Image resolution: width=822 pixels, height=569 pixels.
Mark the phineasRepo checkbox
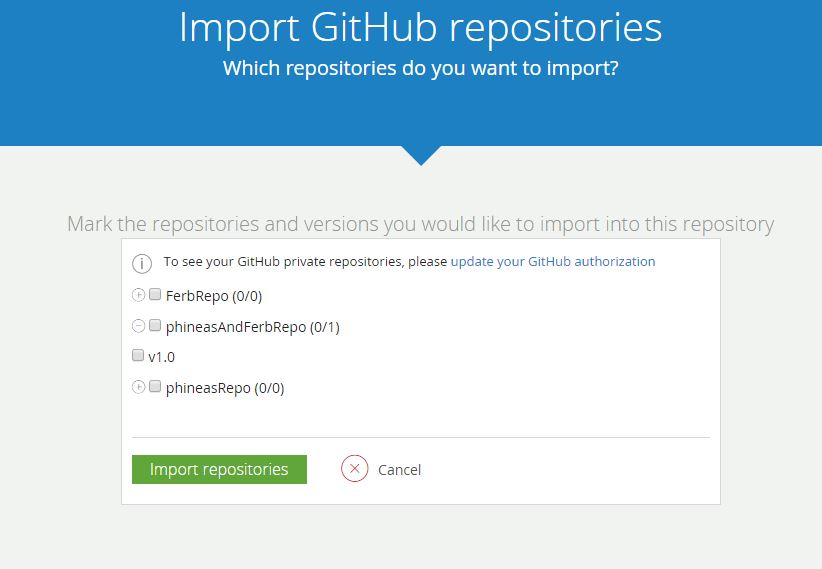155,387
